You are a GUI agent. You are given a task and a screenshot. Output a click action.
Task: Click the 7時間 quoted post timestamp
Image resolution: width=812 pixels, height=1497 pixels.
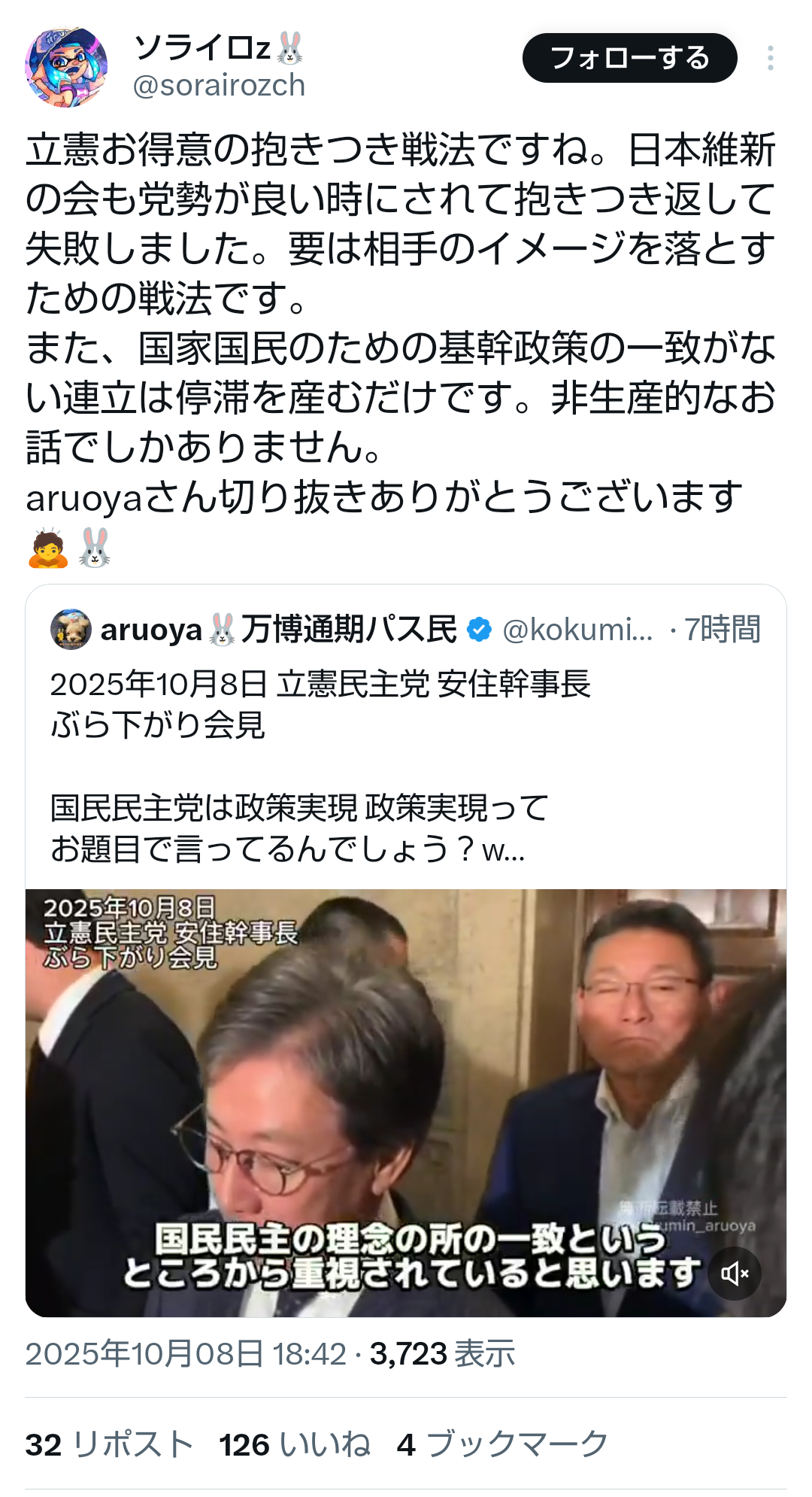(723, 630)
